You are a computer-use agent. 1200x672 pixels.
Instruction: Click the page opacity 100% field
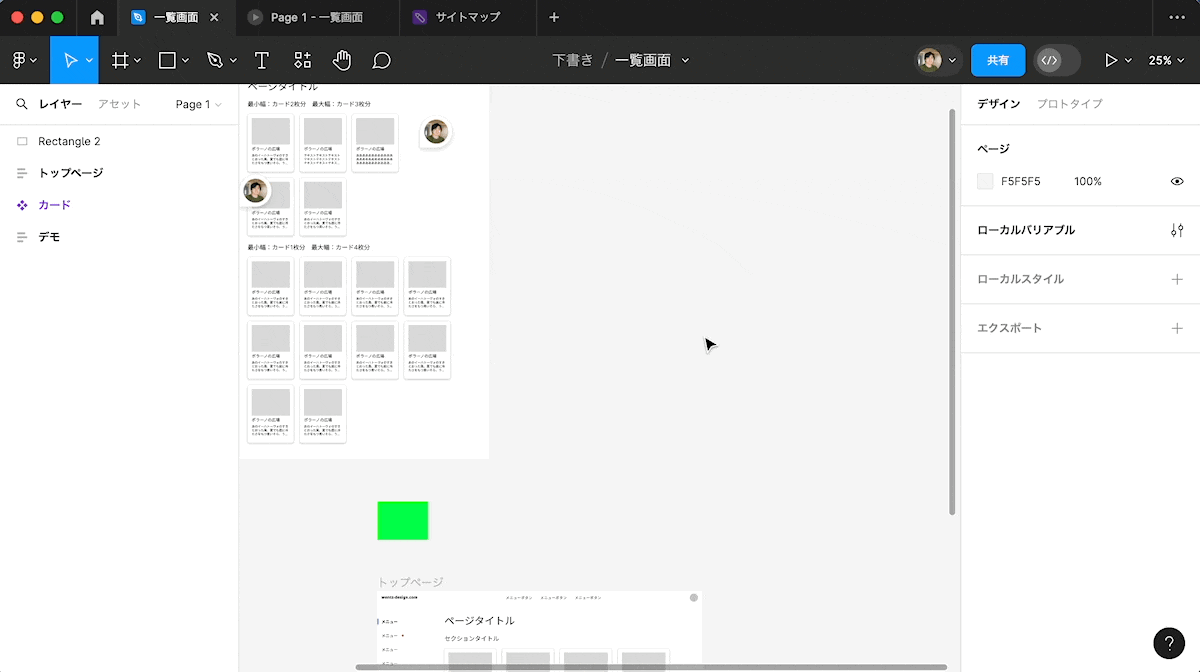[1088, 181]
